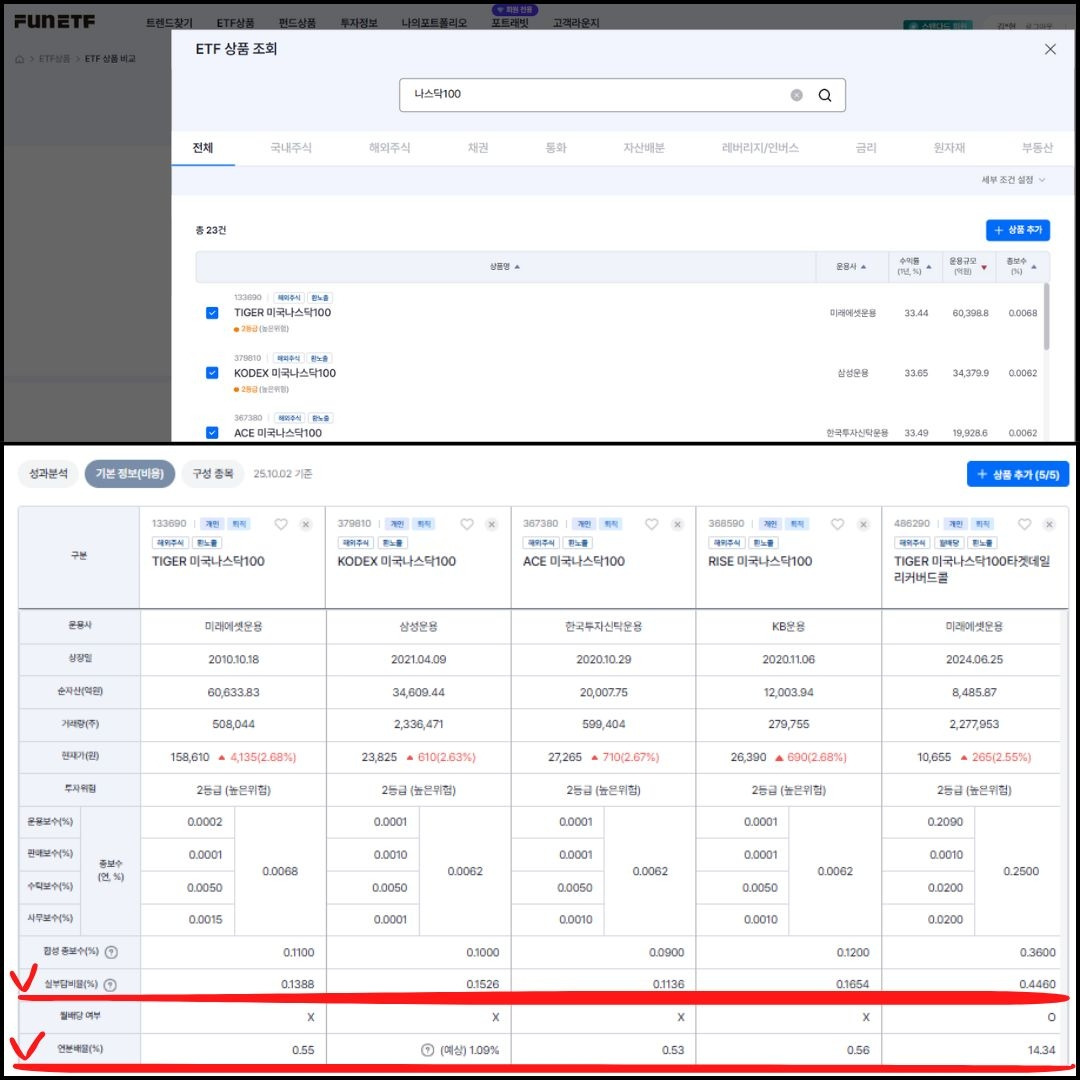Expand 세부 조건 설정 options
This screenshot has width=1080, height=1080.
1013,180
